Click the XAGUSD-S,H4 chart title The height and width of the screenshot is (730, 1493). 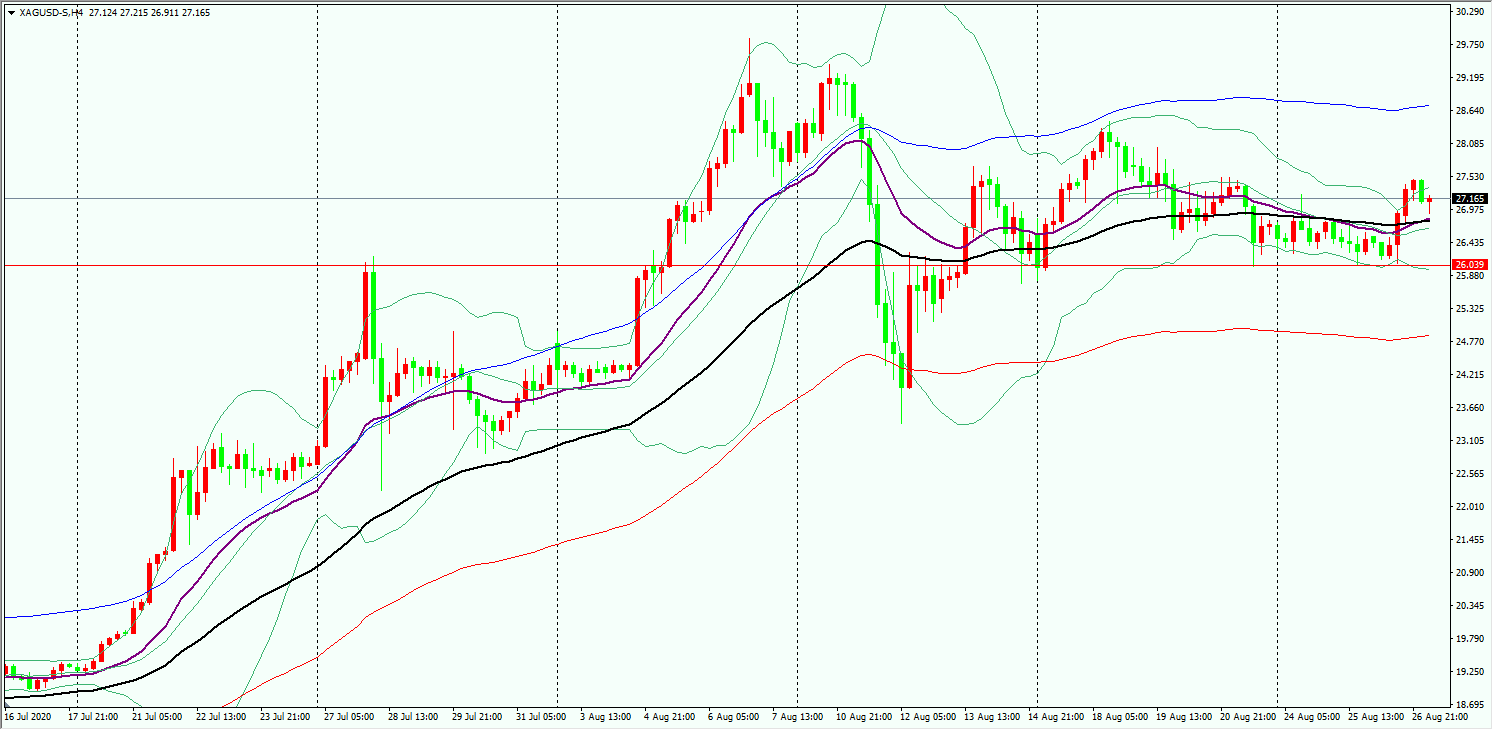pos(50,13)
